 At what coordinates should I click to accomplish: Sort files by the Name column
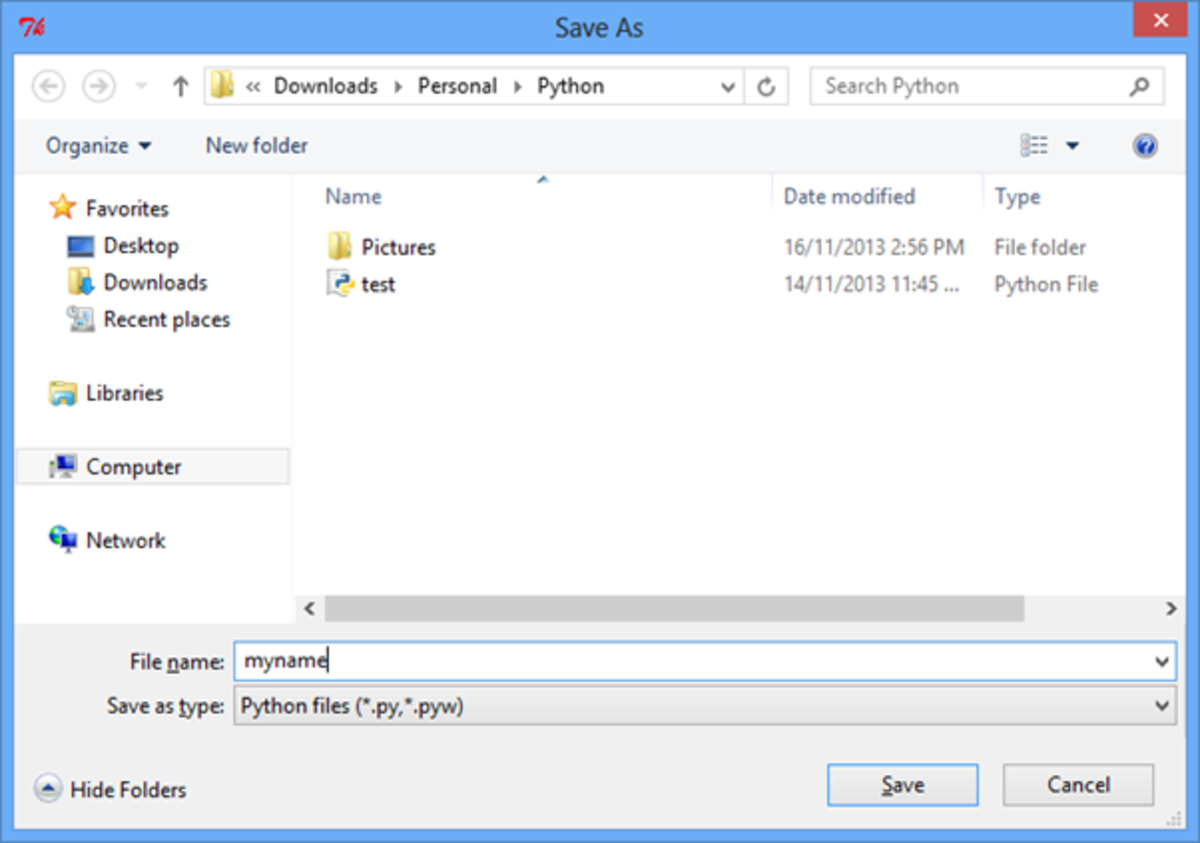352,196
